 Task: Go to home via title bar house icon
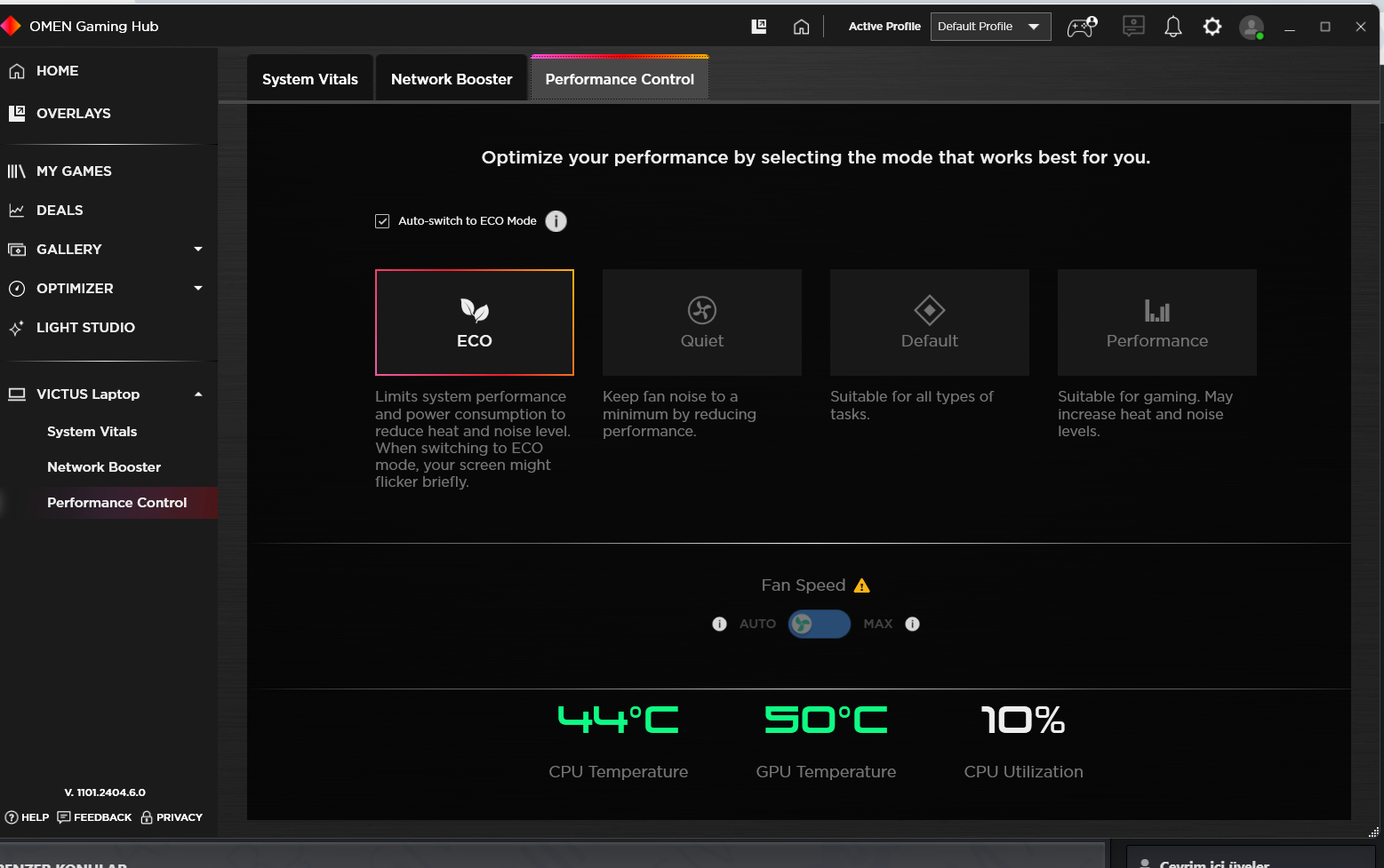(x=801, y=27)
